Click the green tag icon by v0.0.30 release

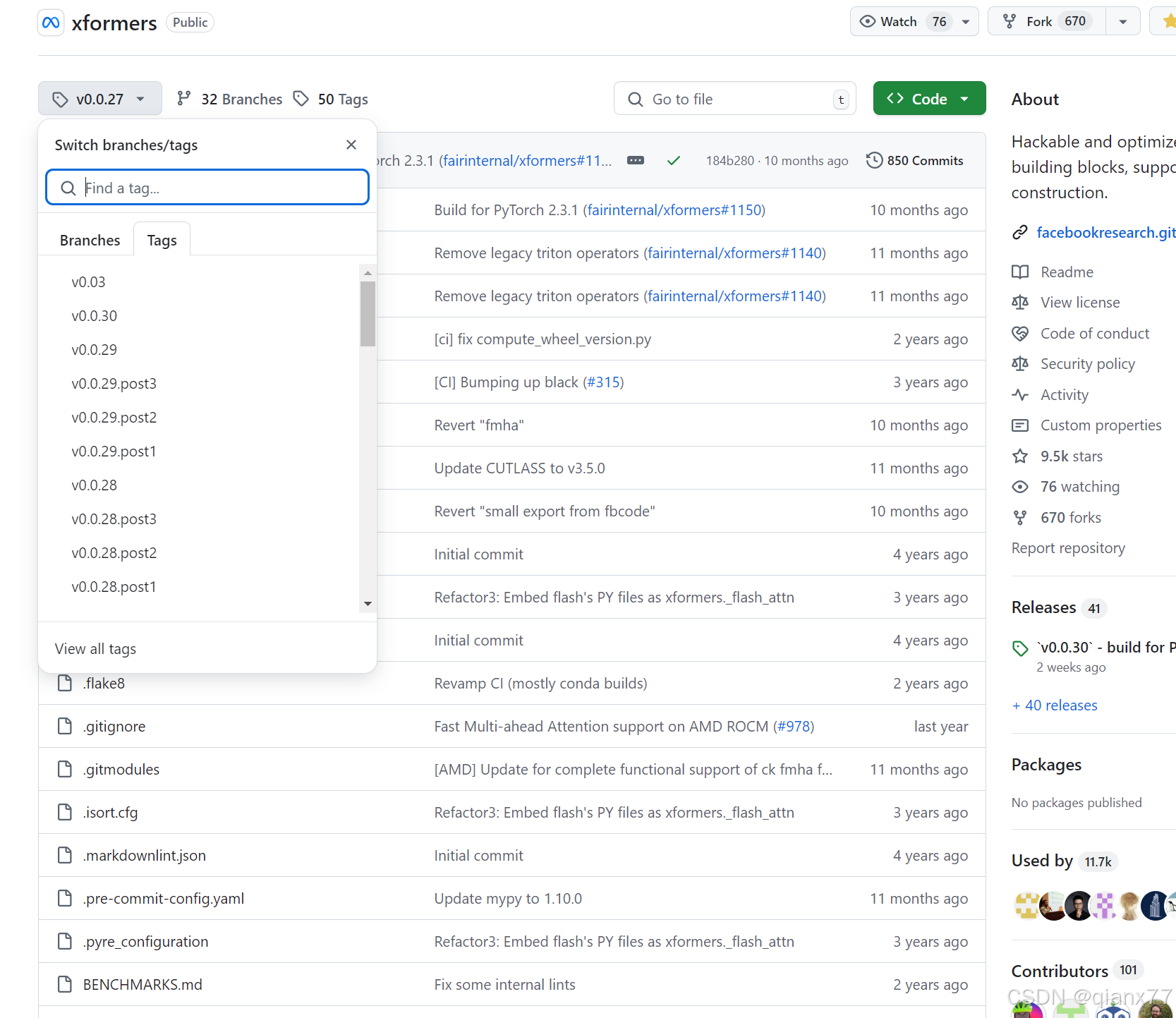pos(1020,648)
